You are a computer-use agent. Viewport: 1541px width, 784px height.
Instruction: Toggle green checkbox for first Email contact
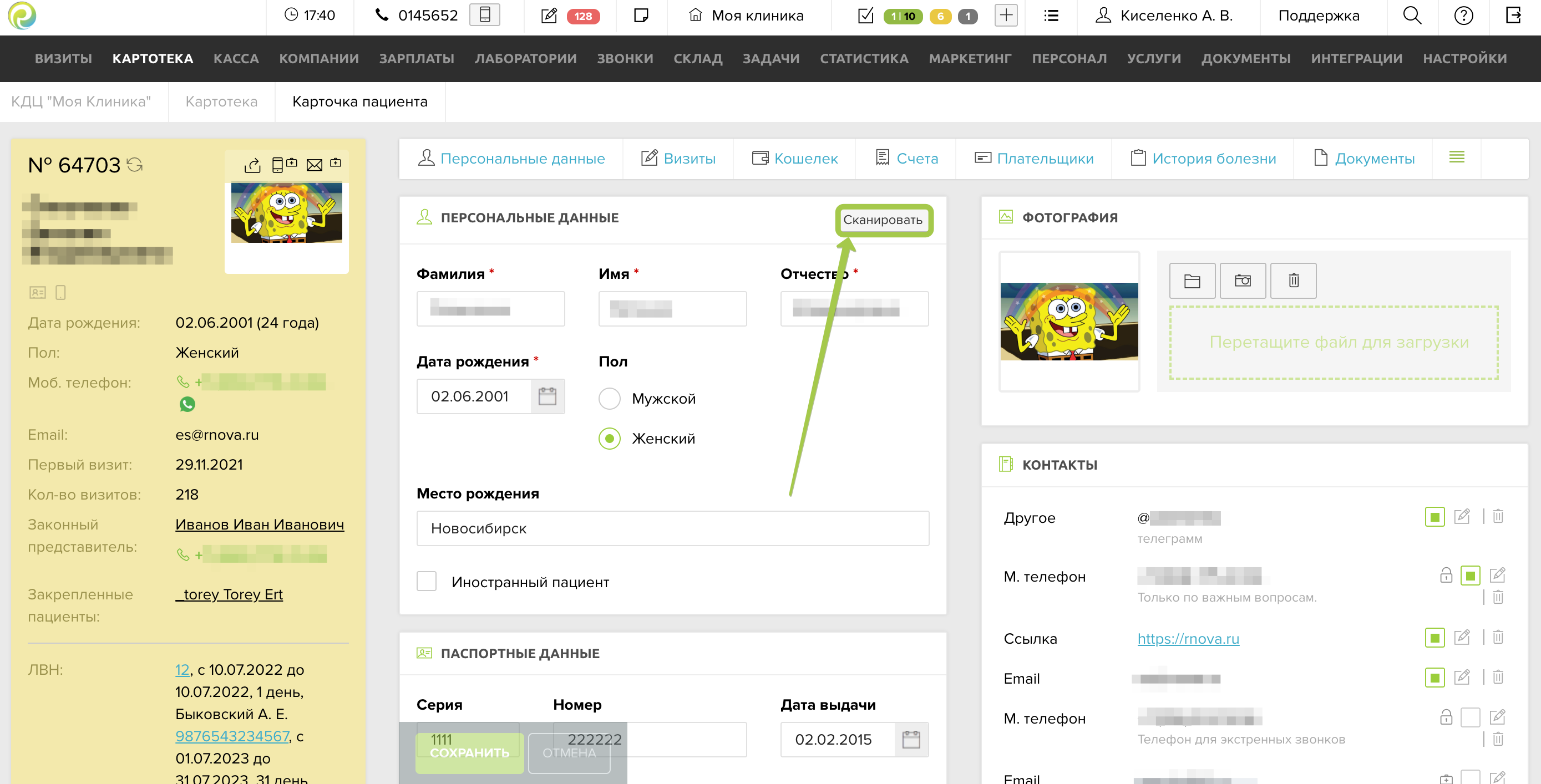tap(1435, 678)
